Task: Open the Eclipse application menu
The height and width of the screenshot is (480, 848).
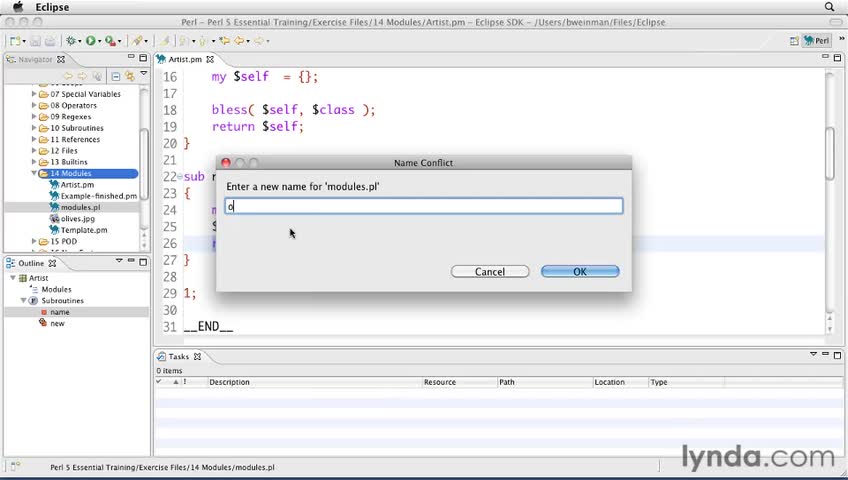Action: click(52, 7)
